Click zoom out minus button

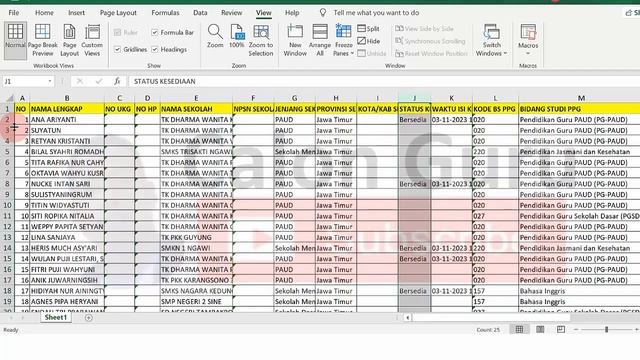coord(576,329)
